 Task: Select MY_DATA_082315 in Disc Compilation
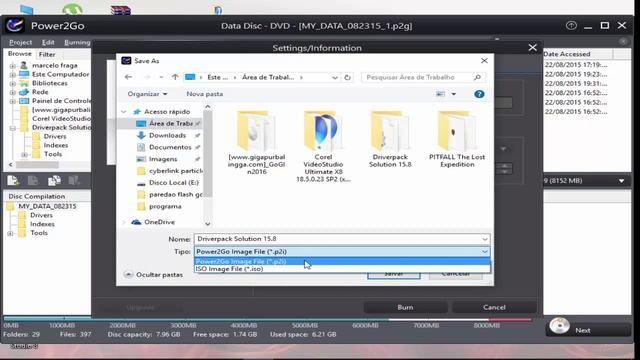47,206
